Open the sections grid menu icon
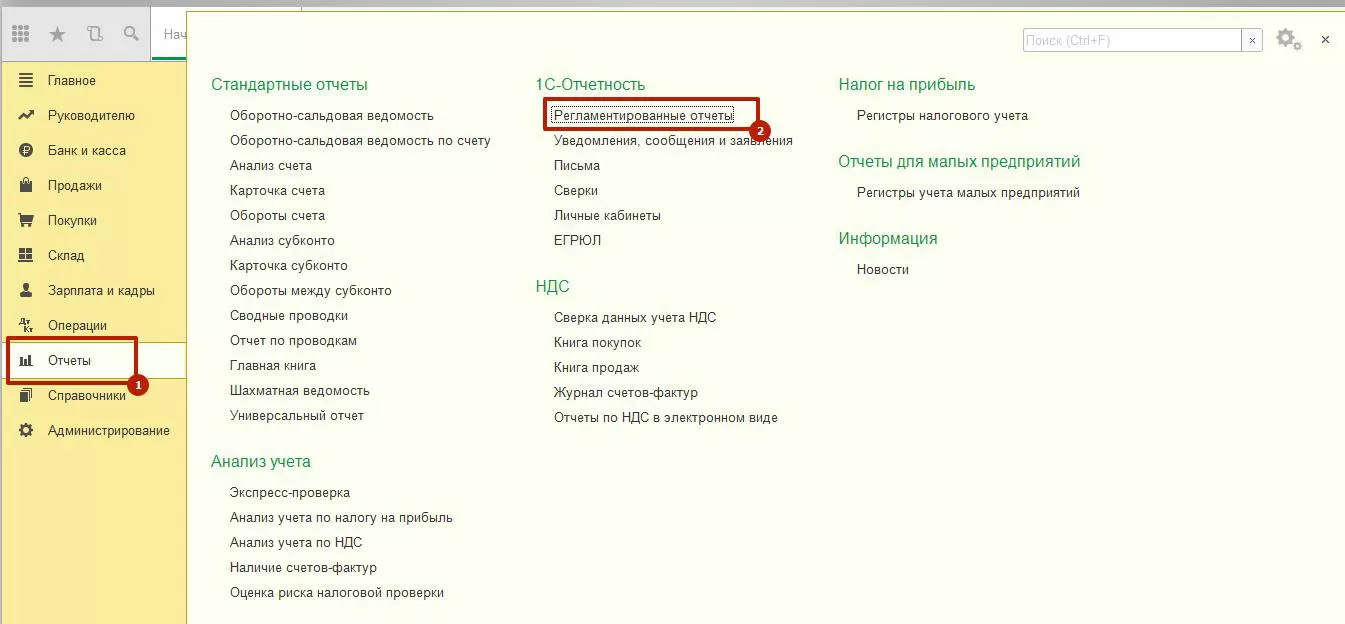1345x624 pixels. click(21, 34)
